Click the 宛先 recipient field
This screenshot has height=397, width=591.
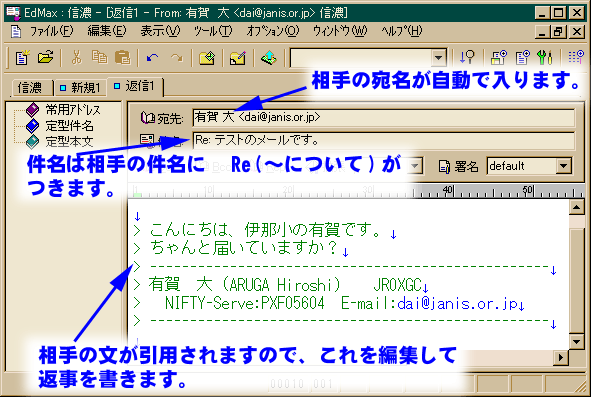point(383,118)
